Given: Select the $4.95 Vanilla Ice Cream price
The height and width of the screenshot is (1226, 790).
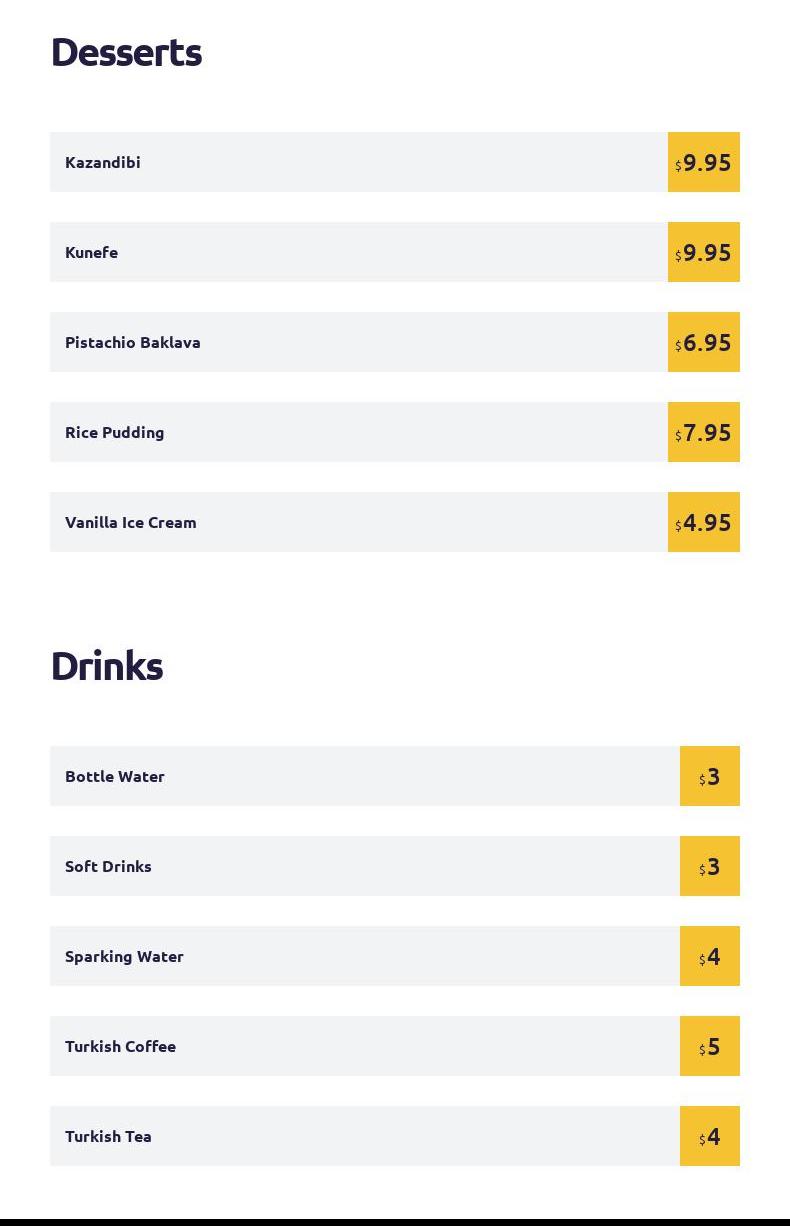Looking at the screenshot, I should click(x=704, y=522).
